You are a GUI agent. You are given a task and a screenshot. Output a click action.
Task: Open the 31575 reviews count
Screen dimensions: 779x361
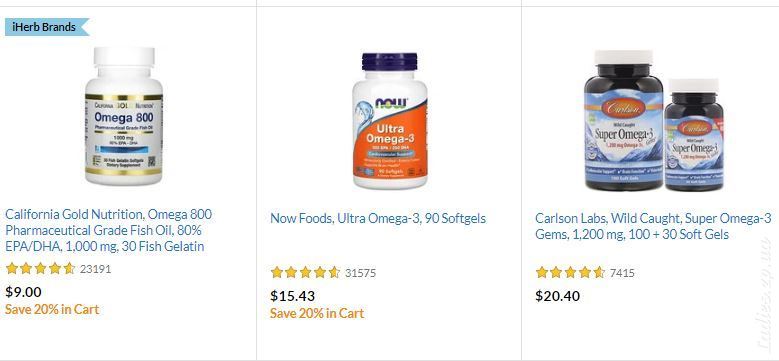tap(361, 273)
